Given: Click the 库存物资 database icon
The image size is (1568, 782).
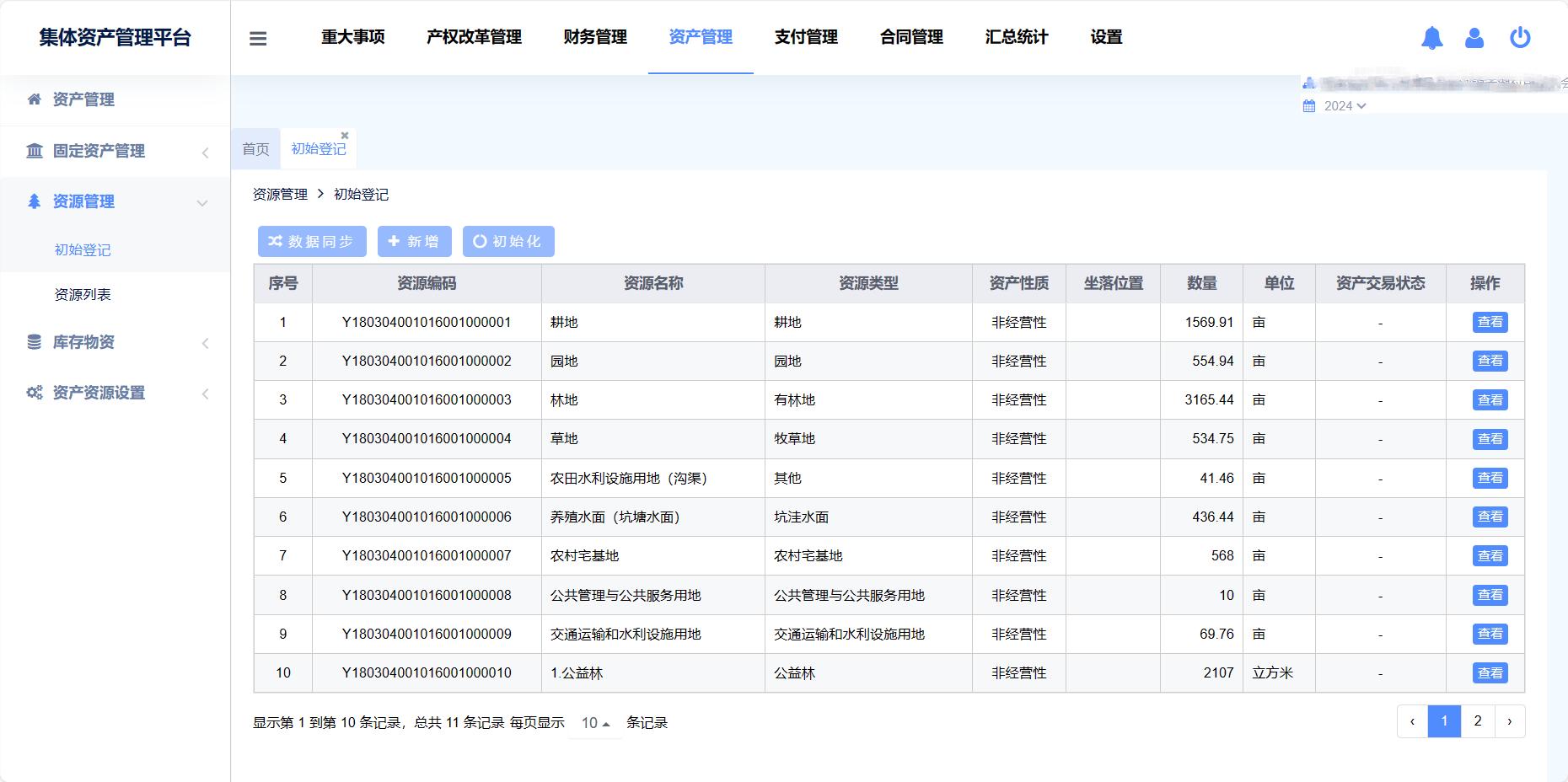Looking at the screenshot, I should pyautogui.click(x=35, y=342).
